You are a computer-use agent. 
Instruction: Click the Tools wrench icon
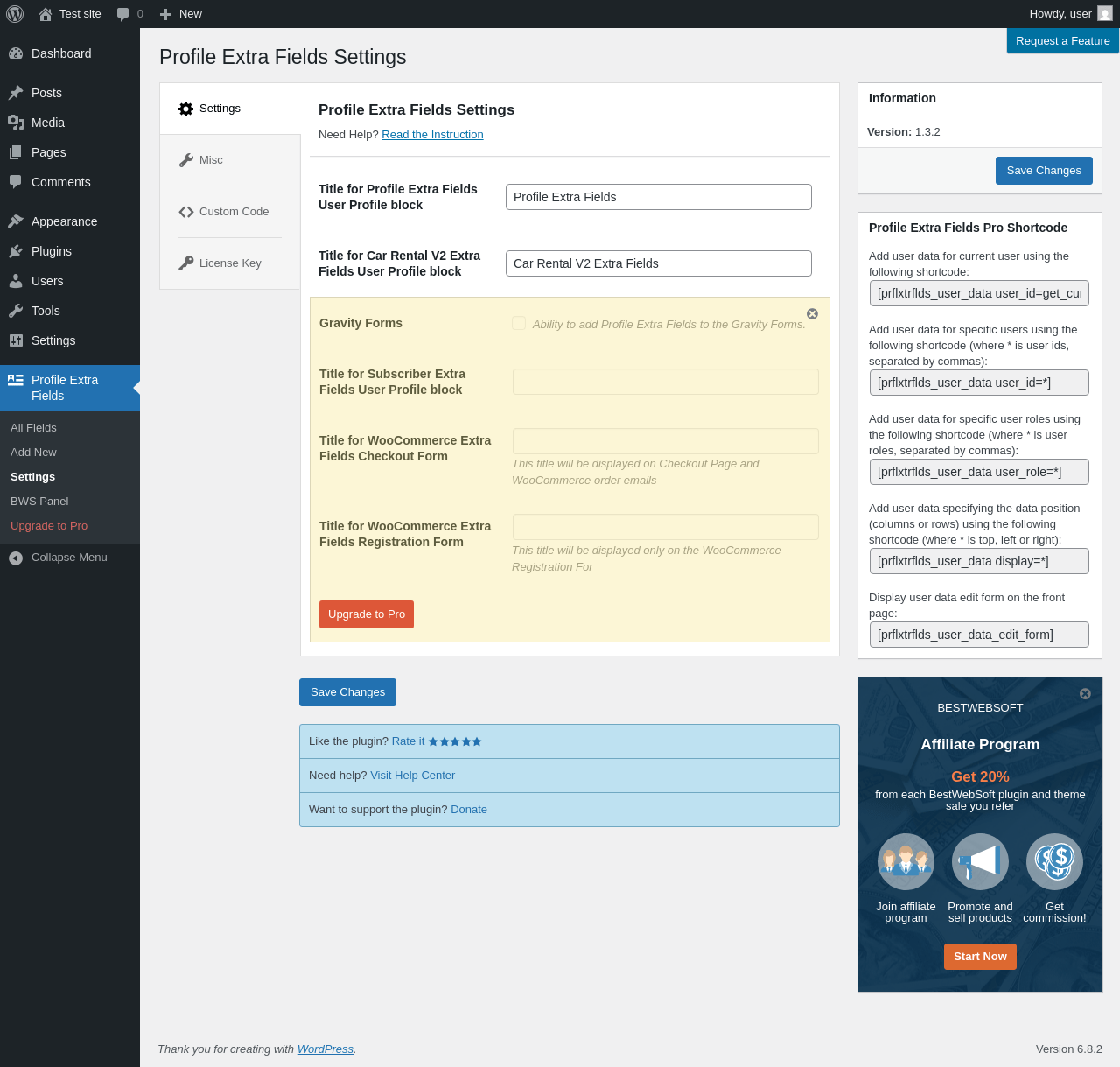pyautogui.click(x=16, y=311)
